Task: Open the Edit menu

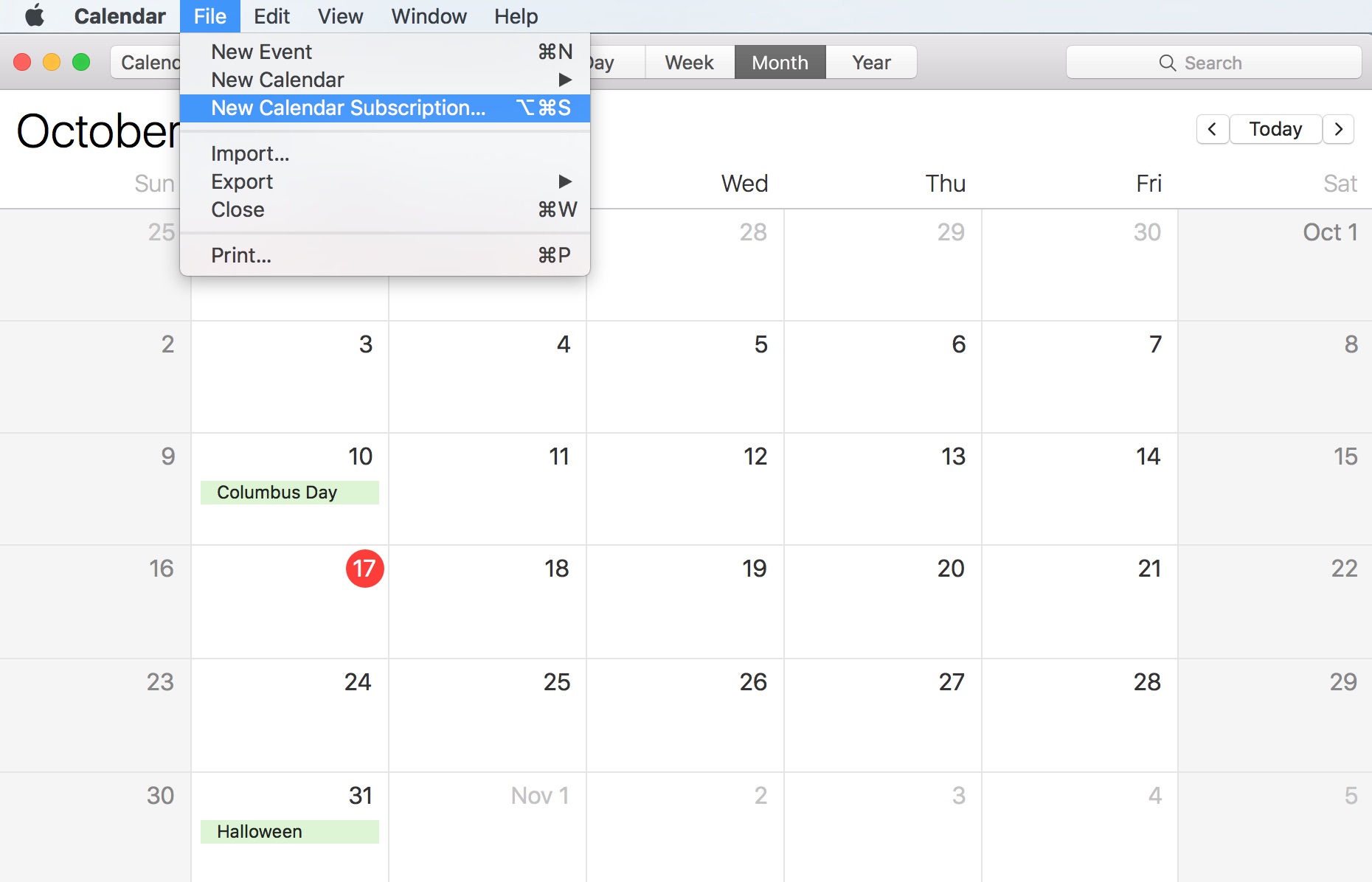Action: pos(271,16)
